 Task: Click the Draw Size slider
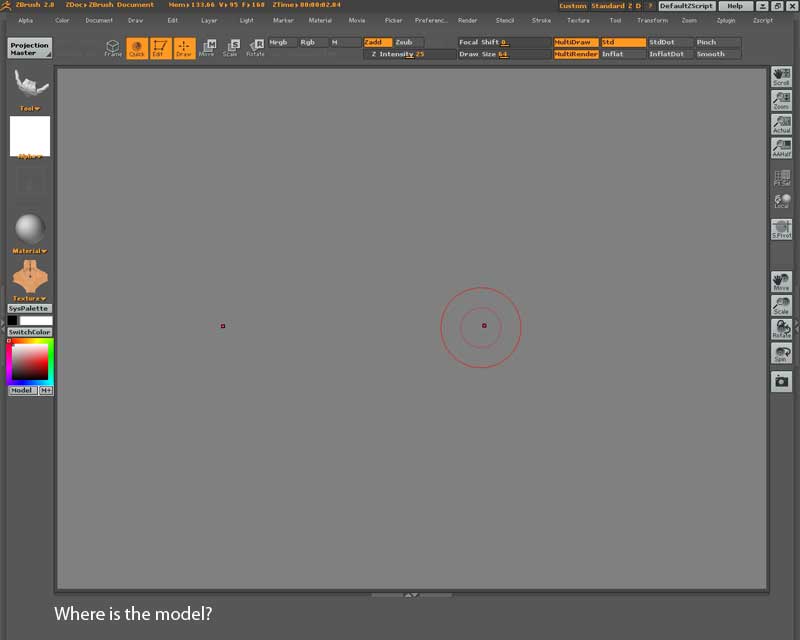(x=504, y=54)
